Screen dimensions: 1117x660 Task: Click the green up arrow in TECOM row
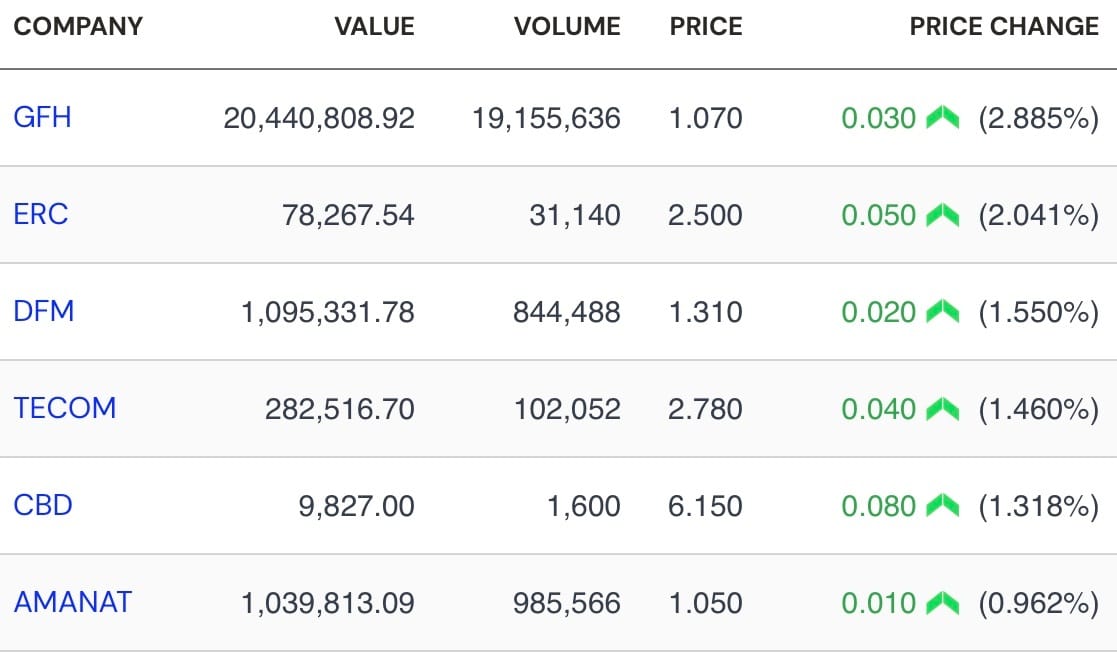click(942, 408)
